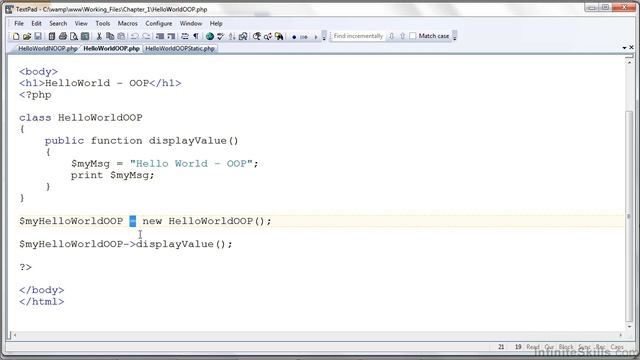Open the Replace dialog icon
This screenshot has width=640, height=360.
point(268,36)
